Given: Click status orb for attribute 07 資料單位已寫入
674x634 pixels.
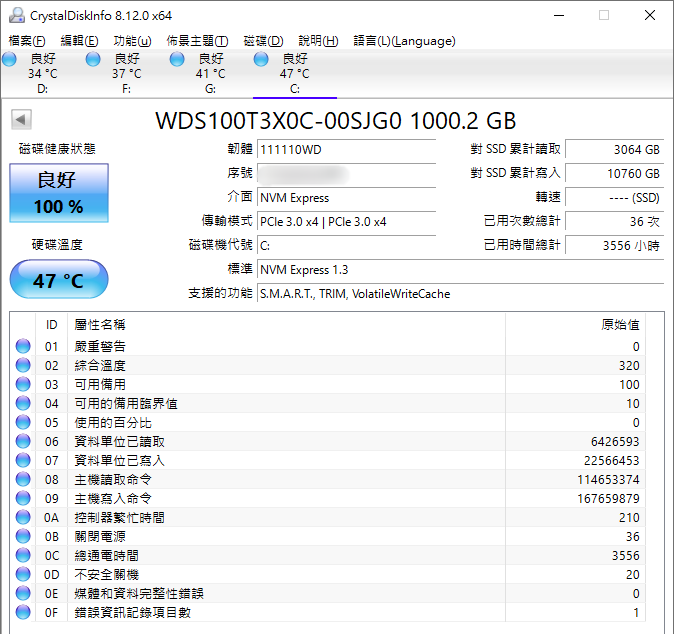Looking at the screenshot, I should [x=23, y=460].
